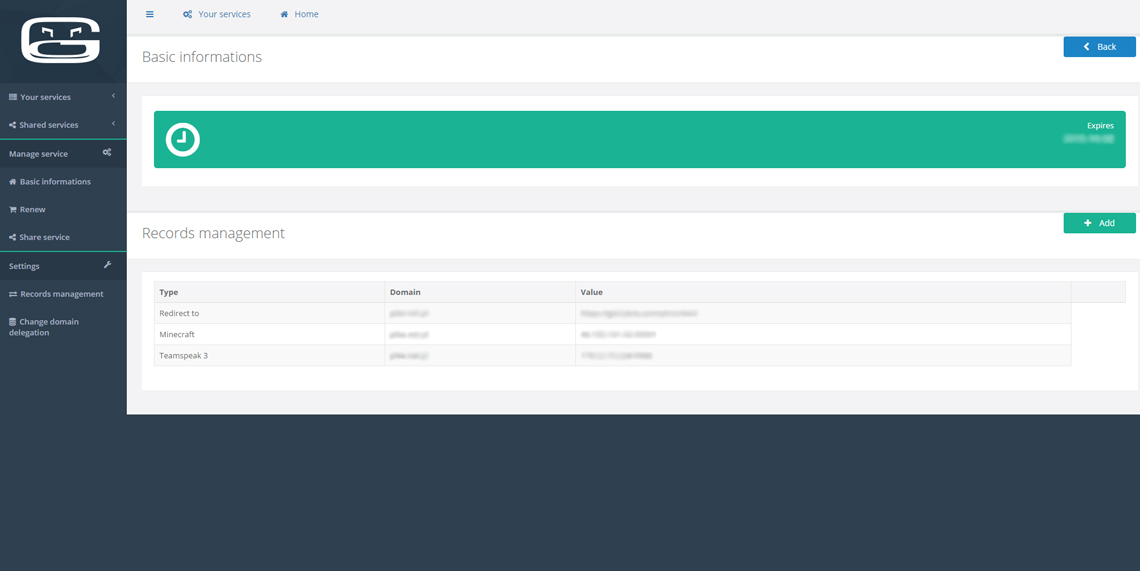Click the wrench icon next to Settings
This screenshot has height=571, width=1140.
pyautogui.click(x=108, y=265)
